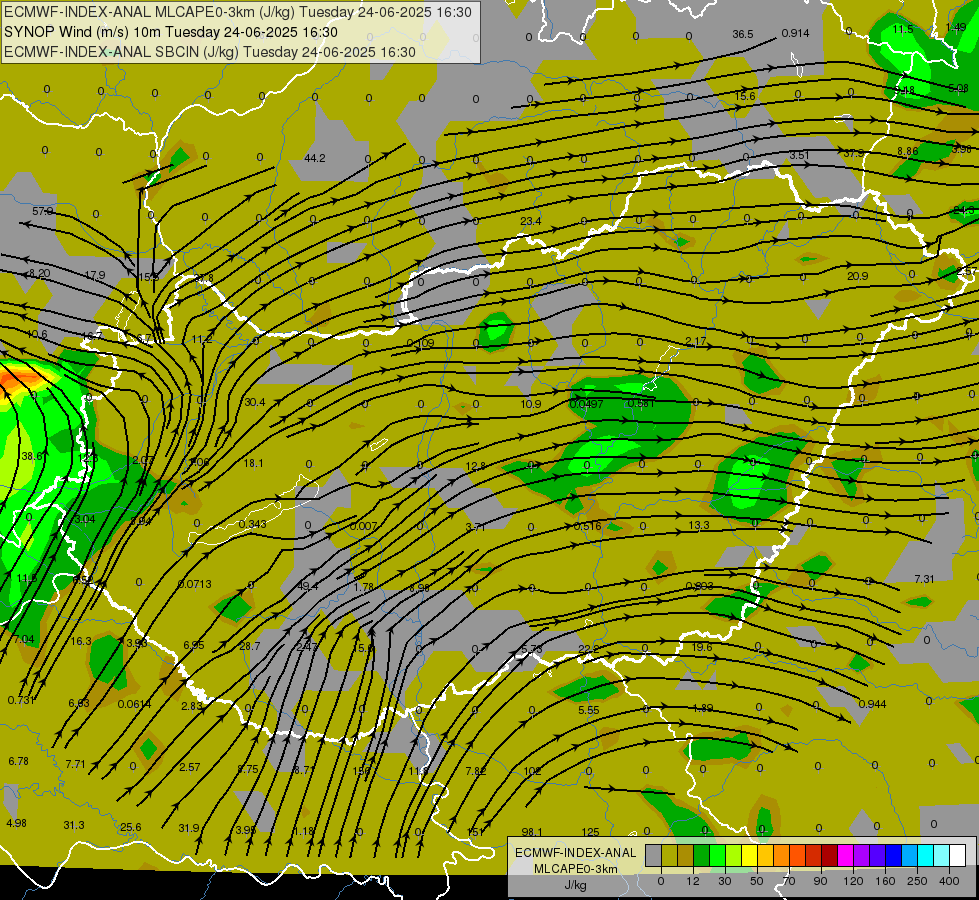Click the 'J/kg' unit label in the legend
Screen dimensions: 979x900
click(576, 885)
